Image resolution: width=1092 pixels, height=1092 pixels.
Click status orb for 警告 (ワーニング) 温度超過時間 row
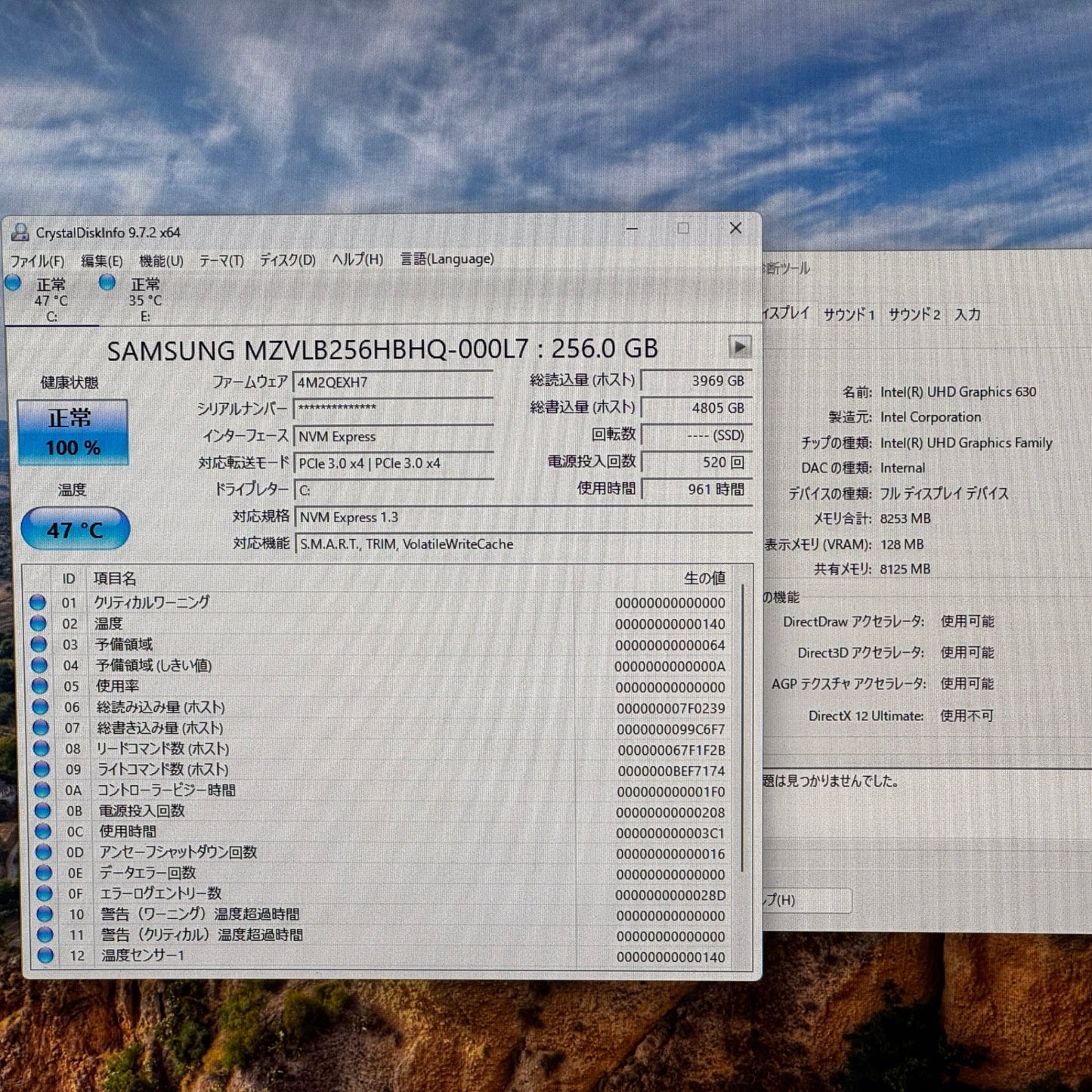click(x=45, y=914)
